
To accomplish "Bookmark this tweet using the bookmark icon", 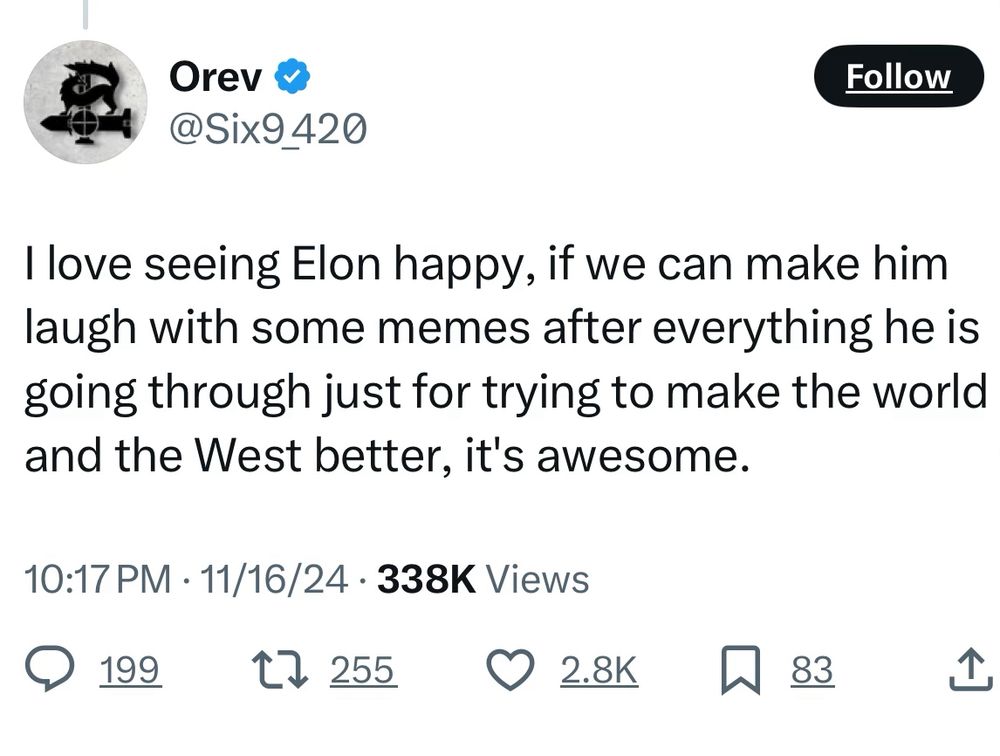I will 740,671.
